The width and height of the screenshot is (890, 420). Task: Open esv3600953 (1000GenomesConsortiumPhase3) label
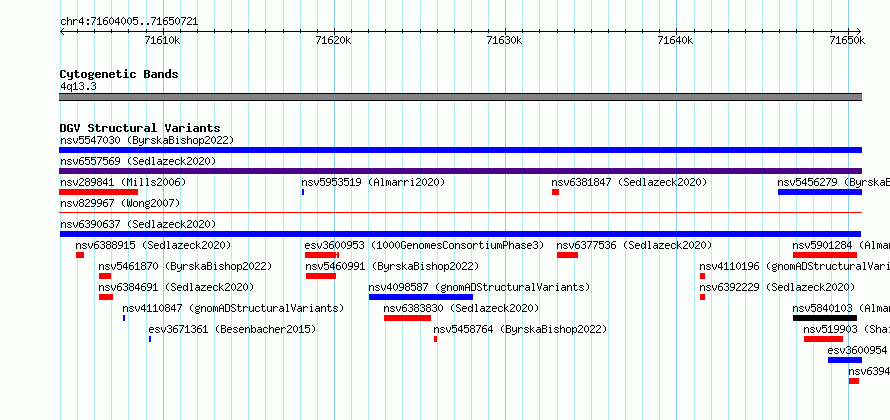pos(424,246)
